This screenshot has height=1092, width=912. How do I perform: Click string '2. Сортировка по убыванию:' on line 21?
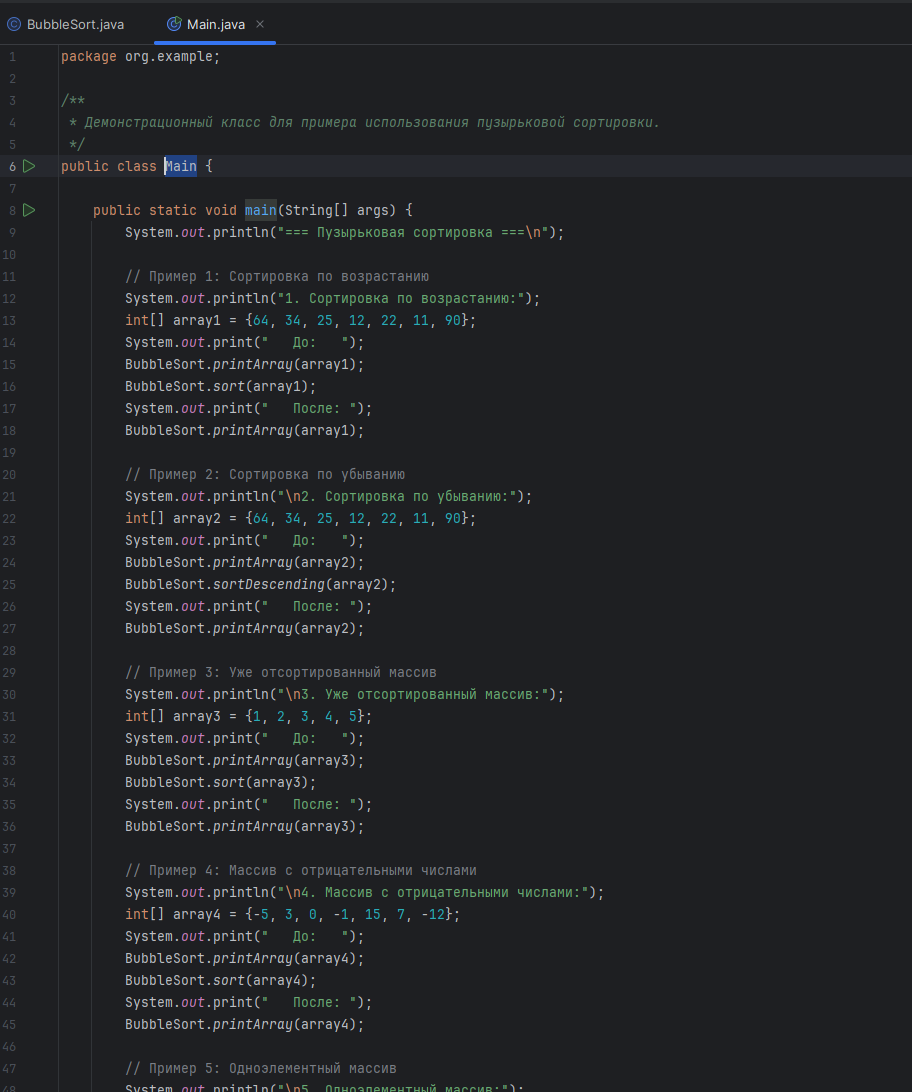tap(397, 497)
